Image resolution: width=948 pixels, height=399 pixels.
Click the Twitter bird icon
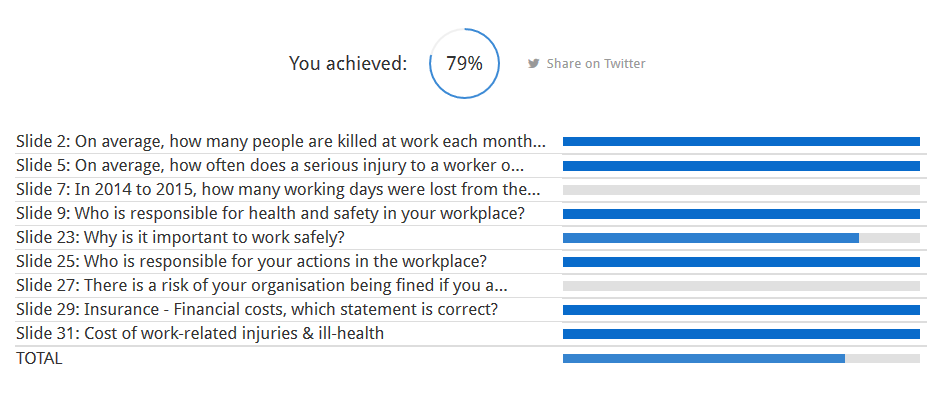(x=533, y=63)
